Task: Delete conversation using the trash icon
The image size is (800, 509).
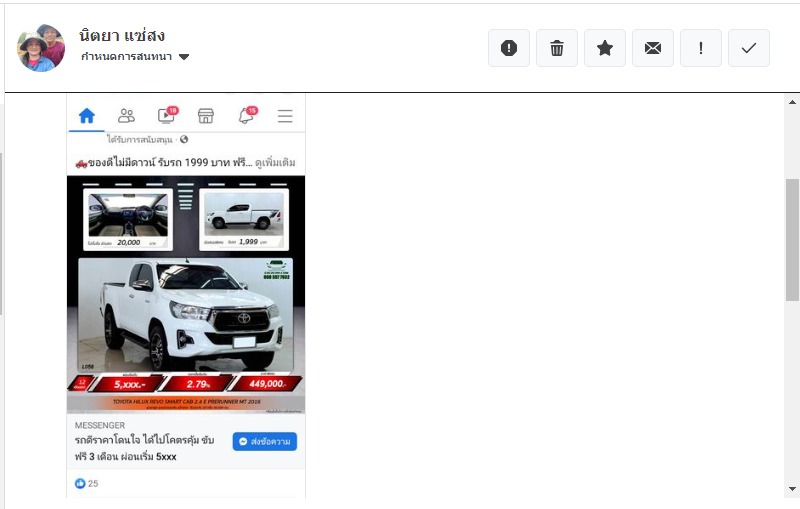Action: pos(557,48)
